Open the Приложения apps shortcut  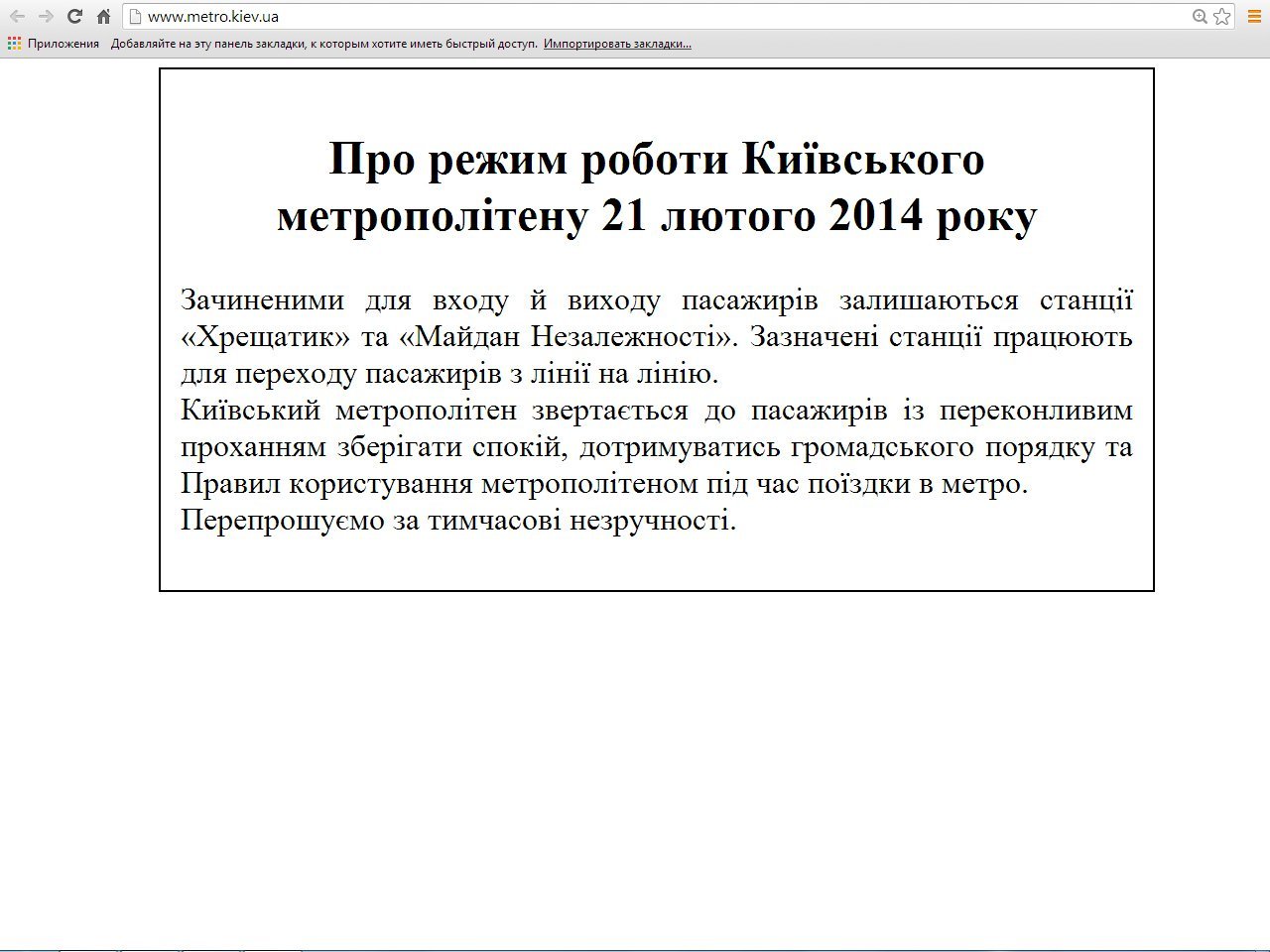pos(54,44)
